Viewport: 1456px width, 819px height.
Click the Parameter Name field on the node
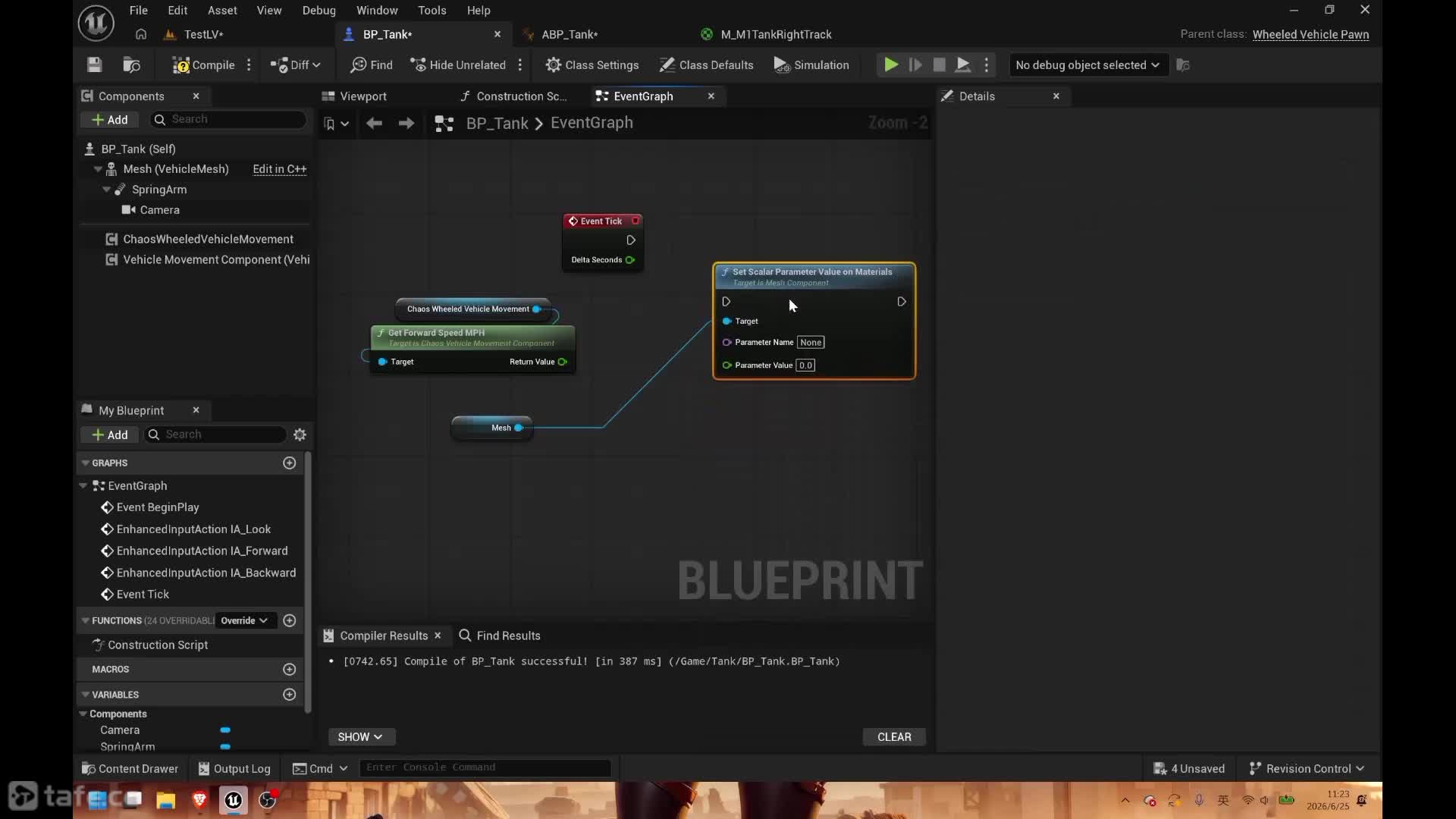tap(811, 342)
